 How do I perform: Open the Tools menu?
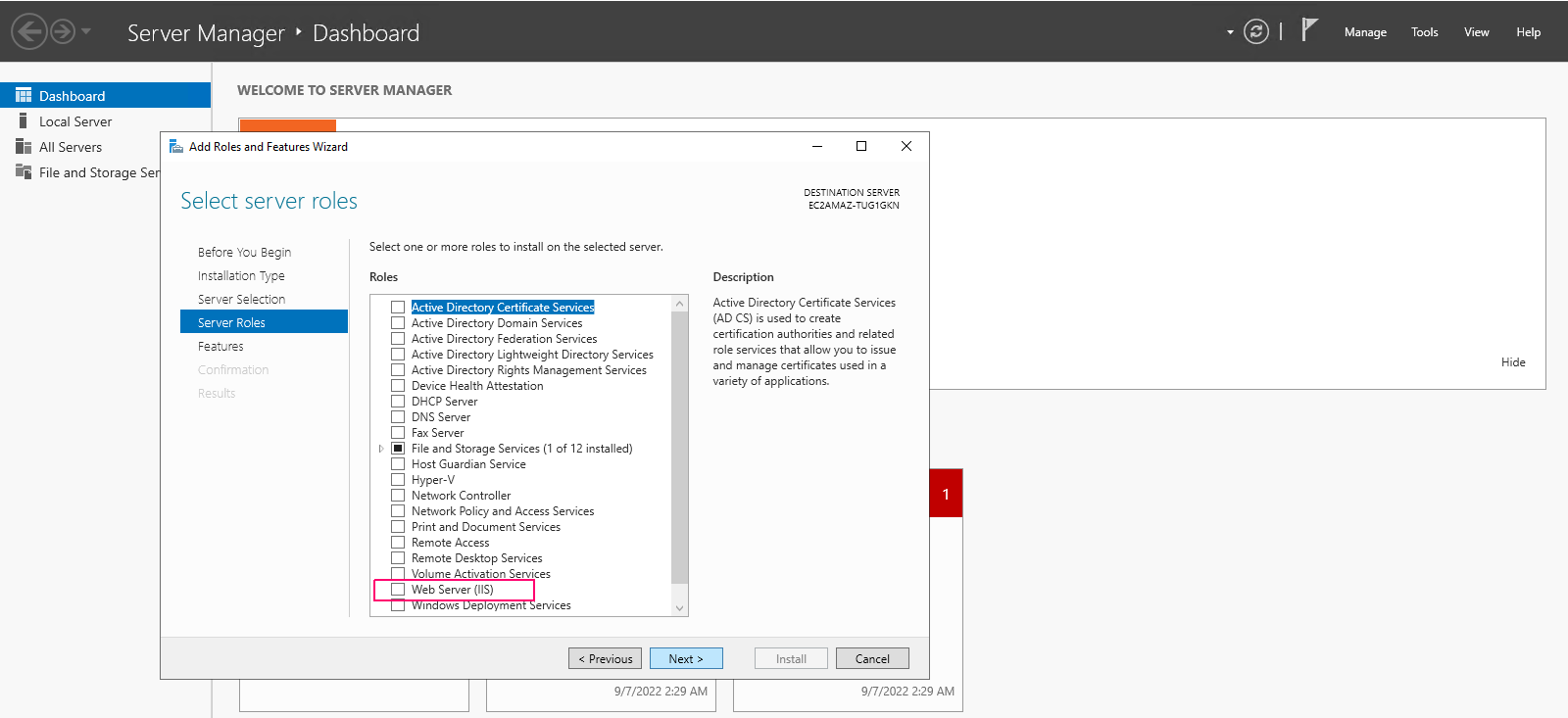pos(1424,32)
